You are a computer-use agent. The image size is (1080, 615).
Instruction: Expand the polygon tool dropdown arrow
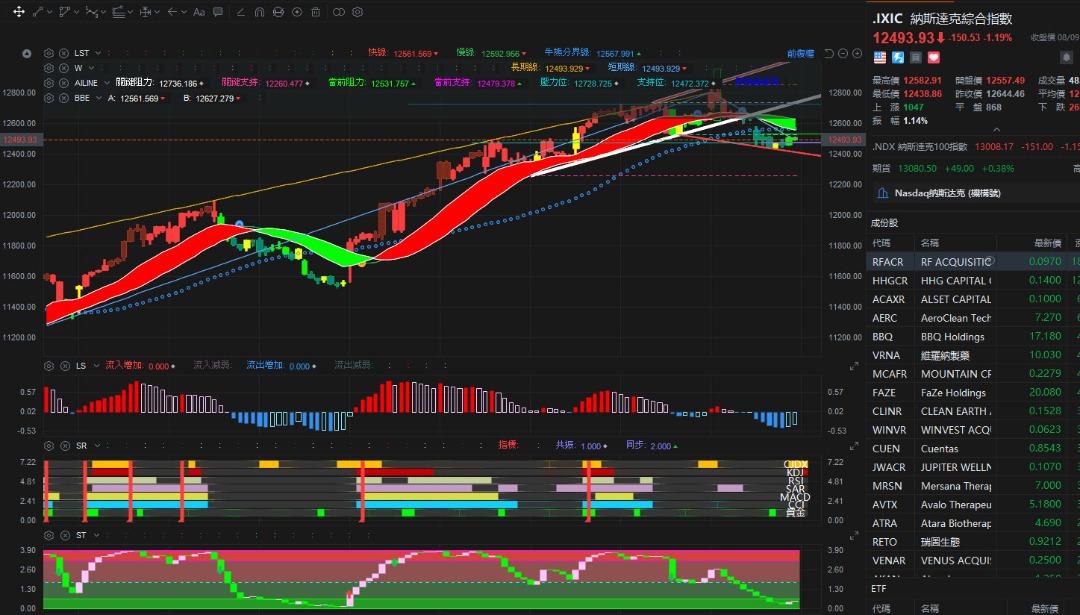[76, 12]
